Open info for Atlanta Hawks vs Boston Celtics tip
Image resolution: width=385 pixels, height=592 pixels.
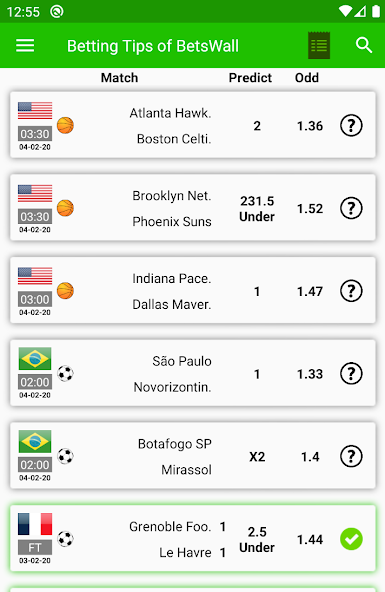click(351, 125)
